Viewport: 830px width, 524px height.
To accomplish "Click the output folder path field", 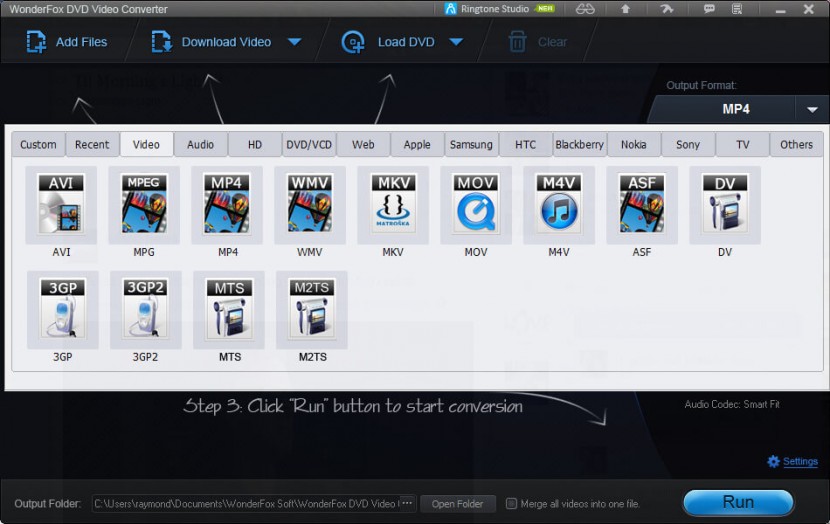I will (x=246, y=503).
